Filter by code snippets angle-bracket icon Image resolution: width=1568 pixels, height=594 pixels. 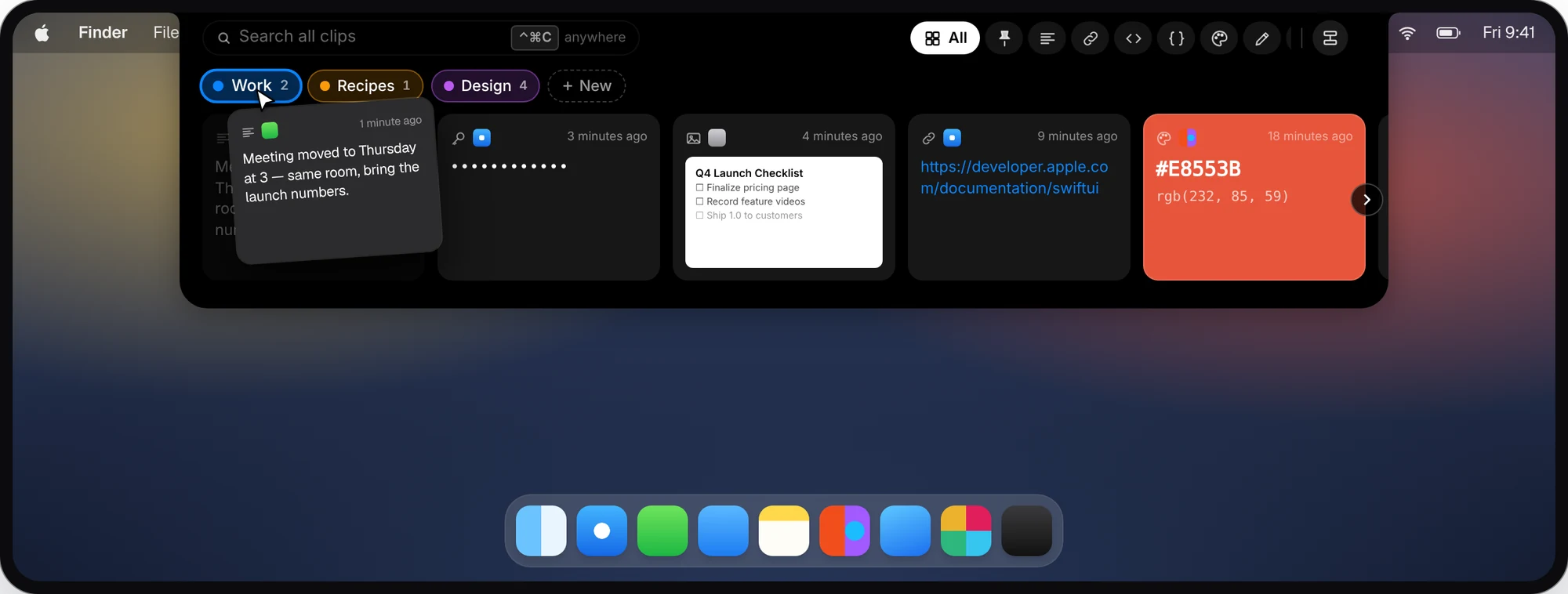point(1133,38)
